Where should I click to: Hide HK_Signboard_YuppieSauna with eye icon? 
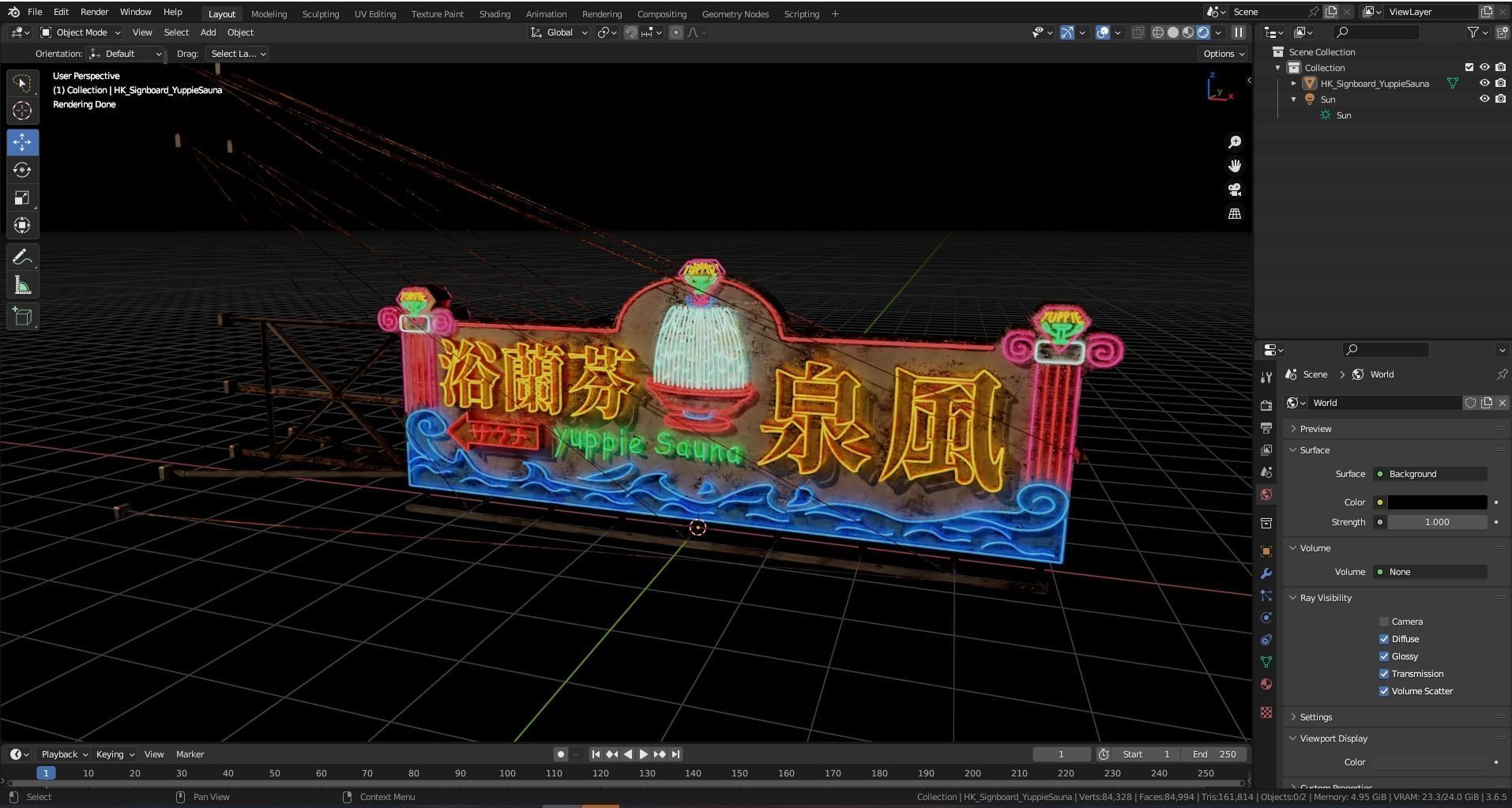click(x=1484, y=83)
